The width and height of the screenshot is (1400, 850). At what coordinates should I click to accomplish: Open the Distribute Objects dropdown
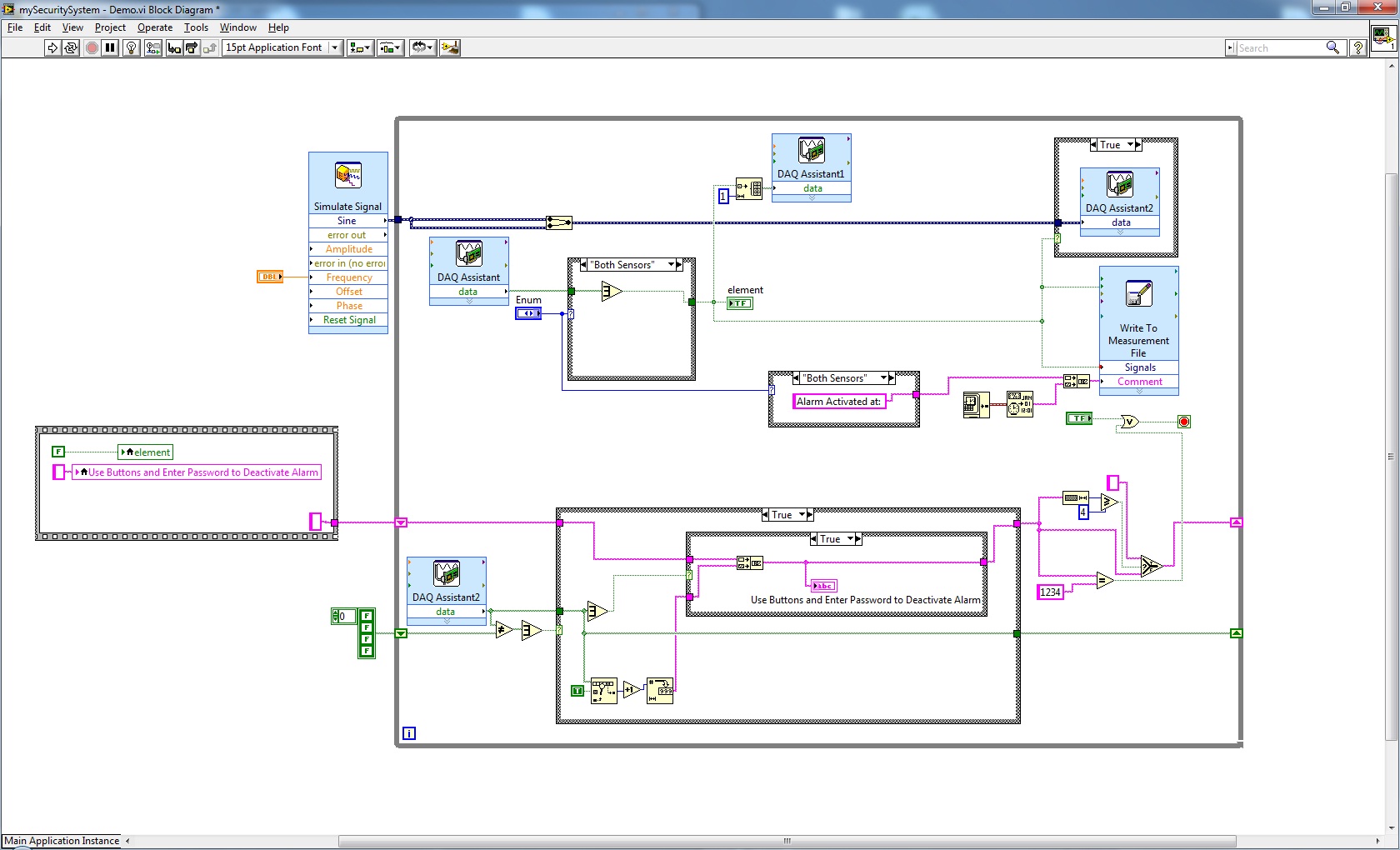[390, 47]
